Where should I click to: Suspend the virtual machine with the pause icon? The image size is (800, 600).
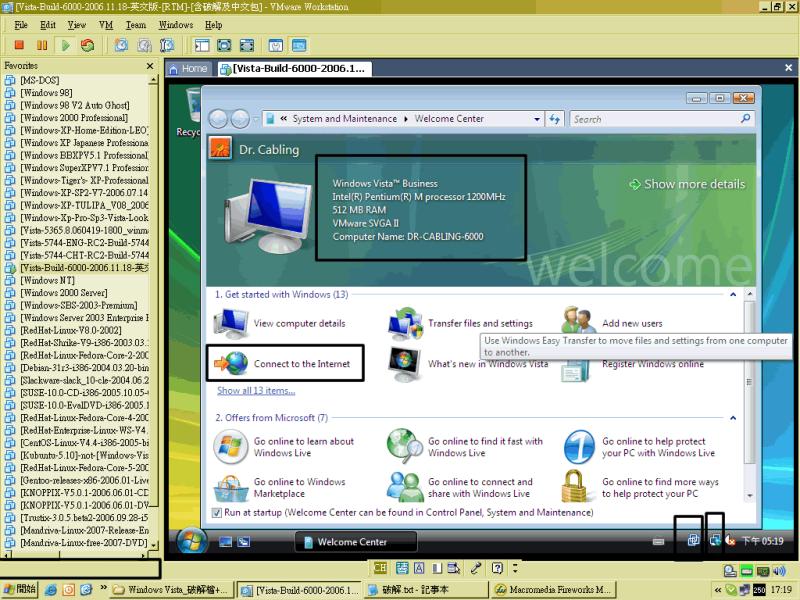[42, 45]
